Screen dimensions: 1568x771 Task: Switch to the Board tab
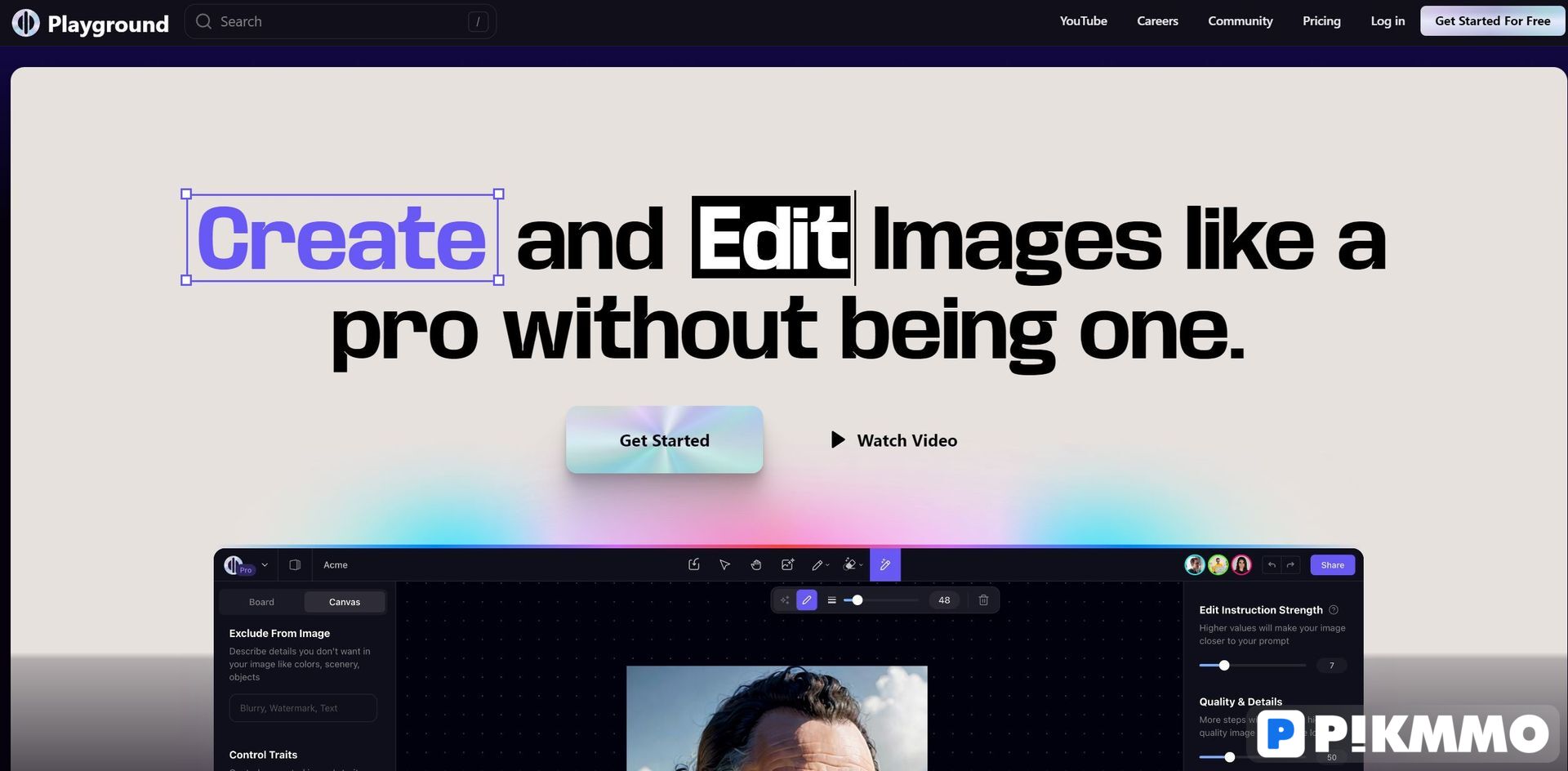click(x=261, y=602)
